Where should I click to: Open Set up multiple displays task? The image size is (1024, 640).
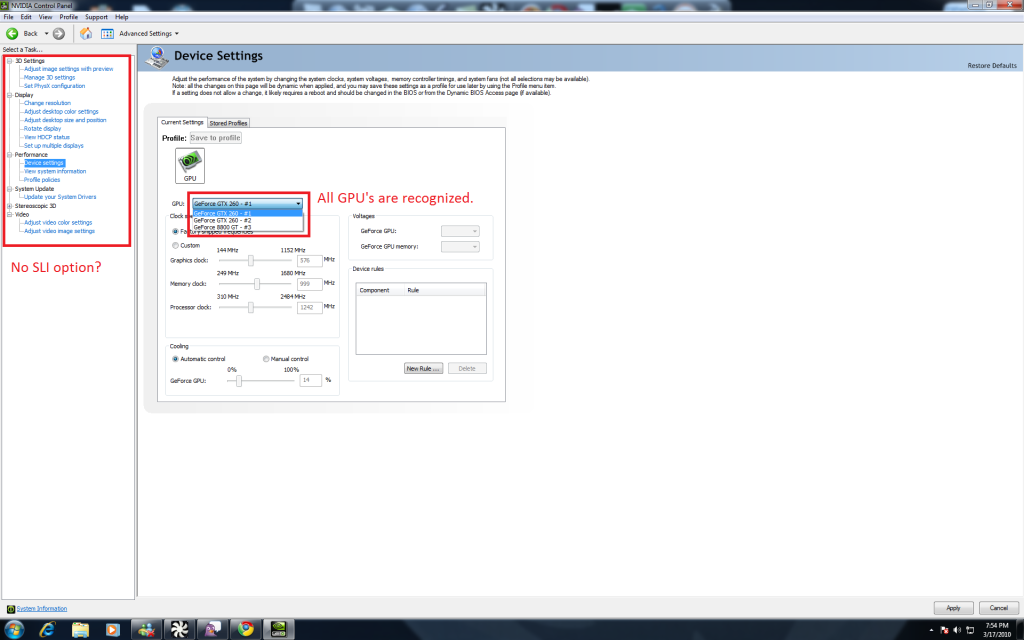[54, 146]
